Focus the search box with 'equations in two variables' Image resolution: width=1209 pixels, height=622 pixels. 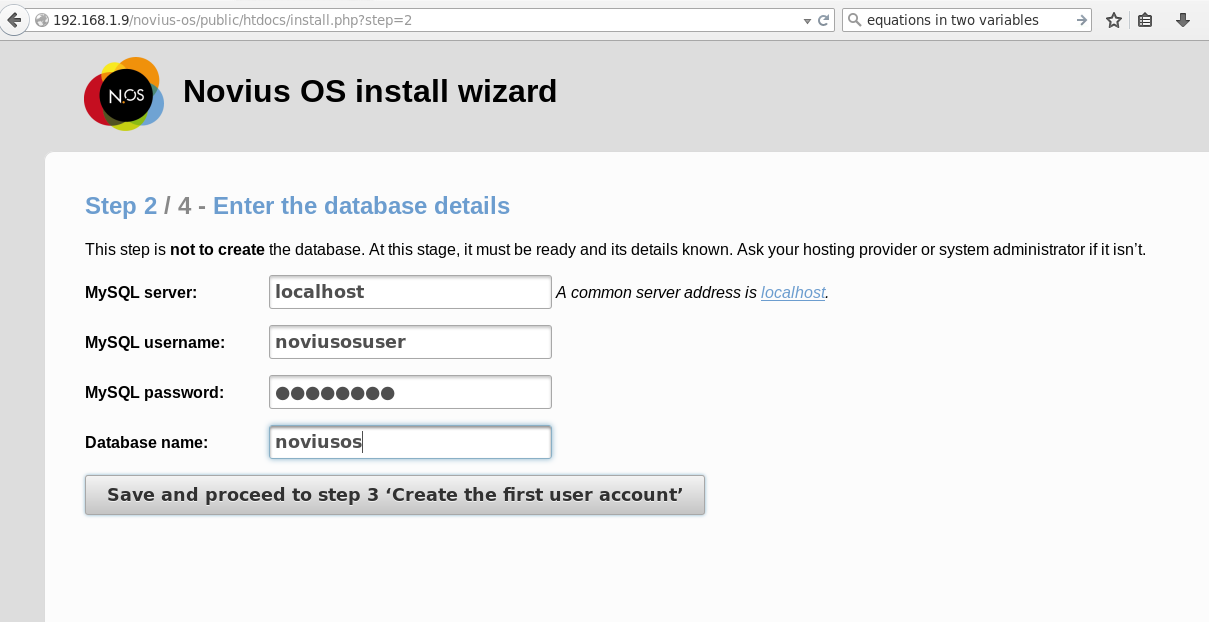967,20
